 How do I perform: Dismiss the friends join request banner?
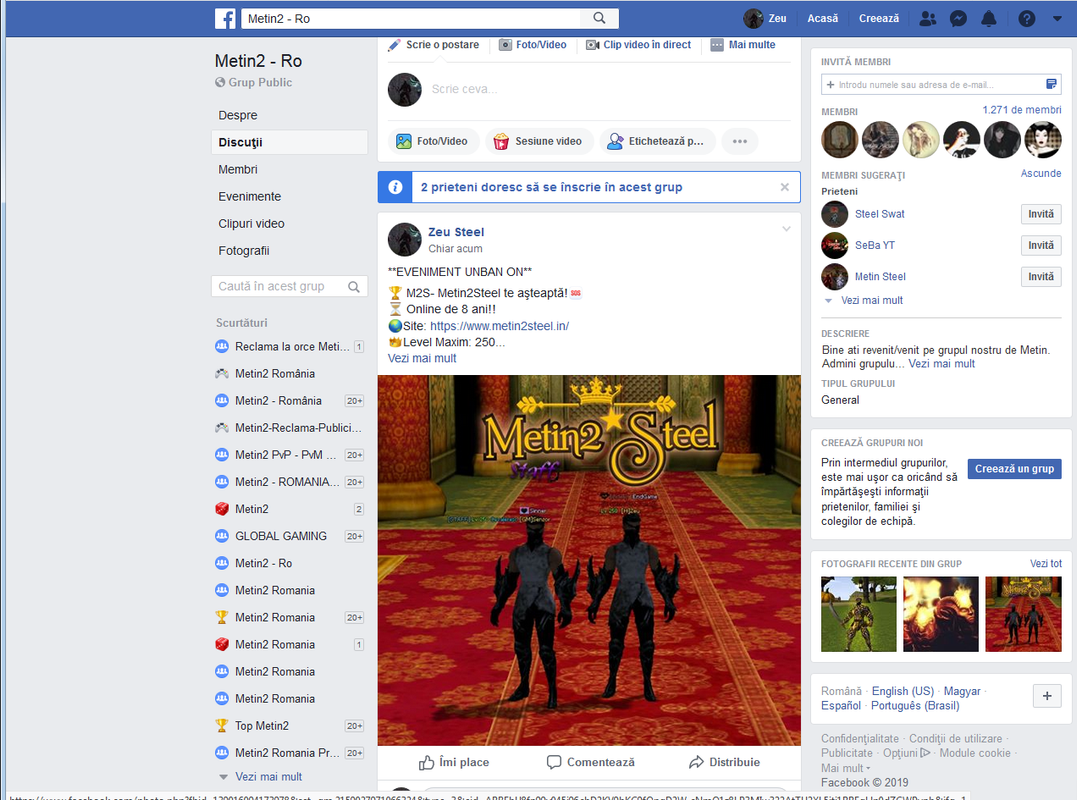click(784, 187)
